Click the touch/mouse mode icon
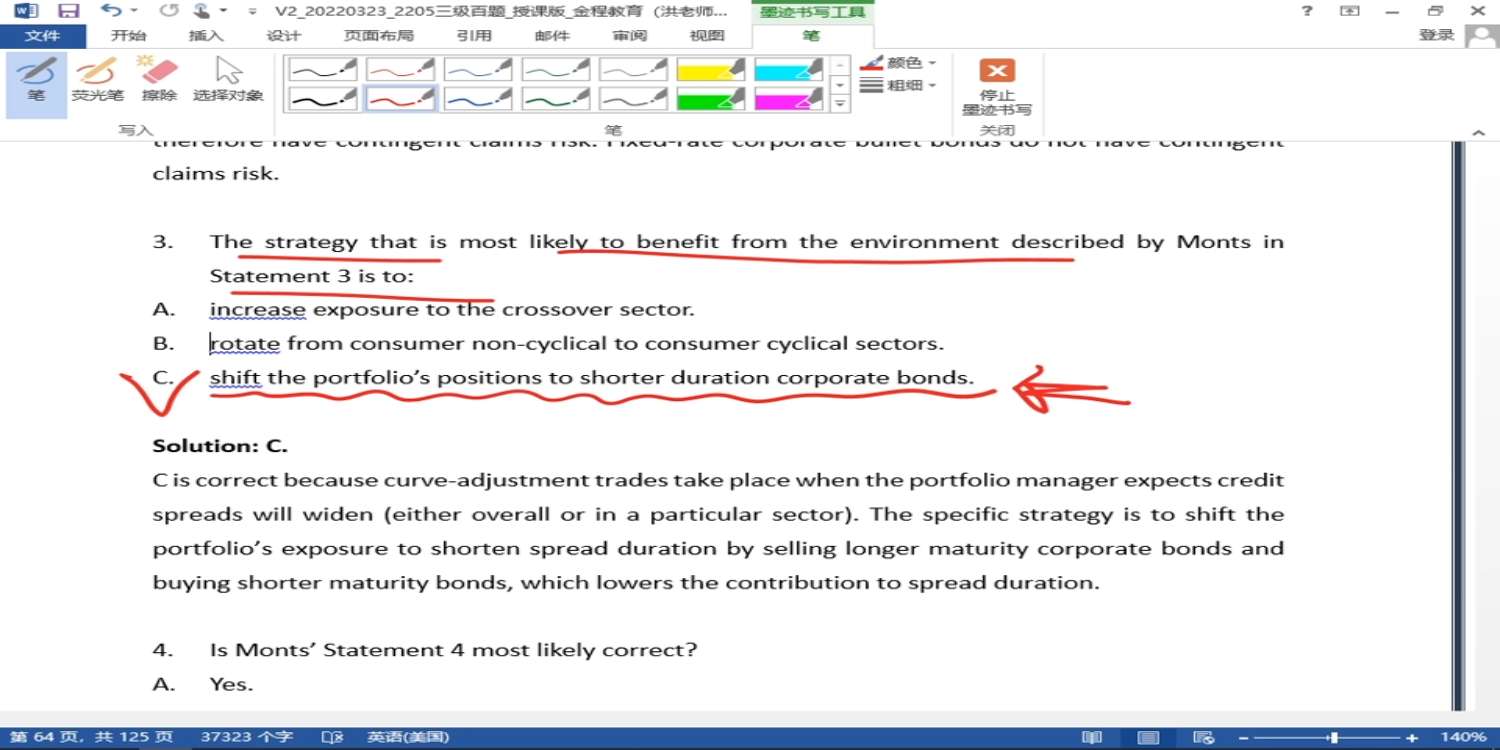 tap(201, 11)
